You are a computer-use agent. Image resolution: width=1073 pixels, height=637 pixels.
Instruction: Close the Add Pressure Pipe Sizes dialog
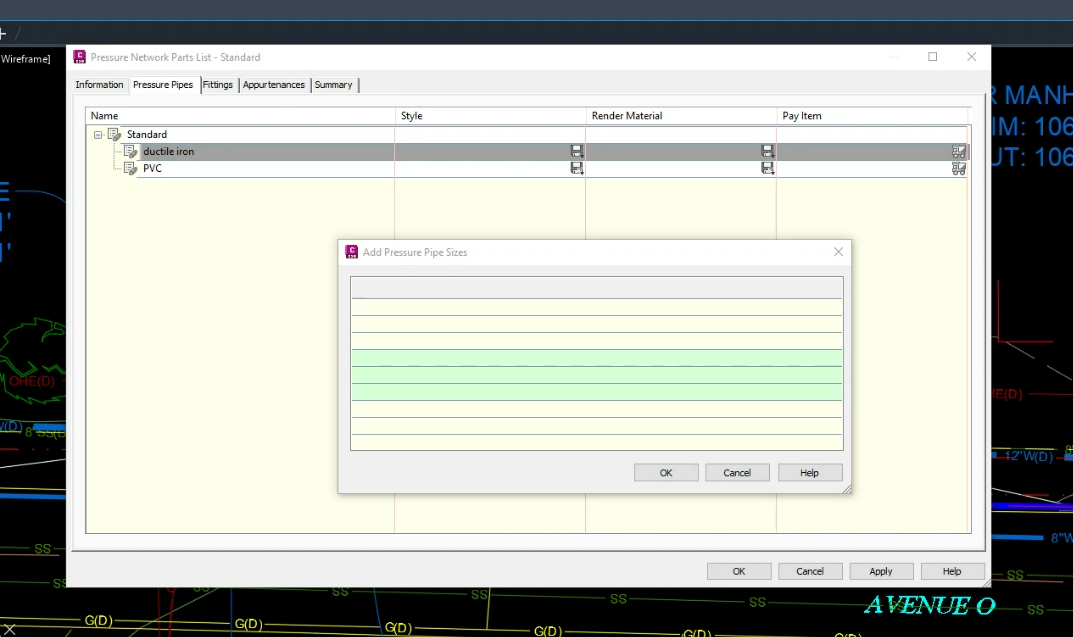[838, 252]
